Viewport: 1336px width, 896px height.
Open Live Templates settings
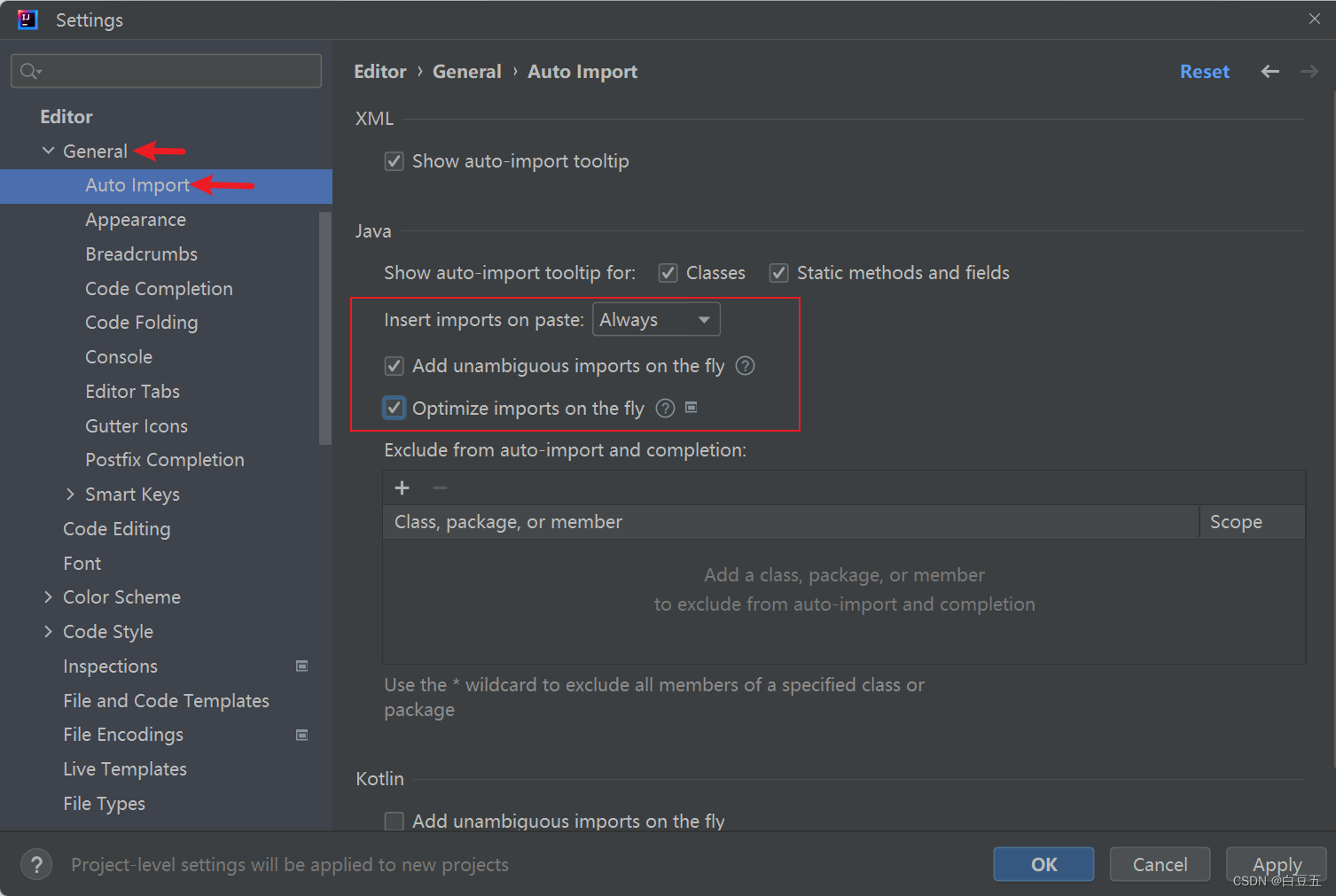point(125,769)
